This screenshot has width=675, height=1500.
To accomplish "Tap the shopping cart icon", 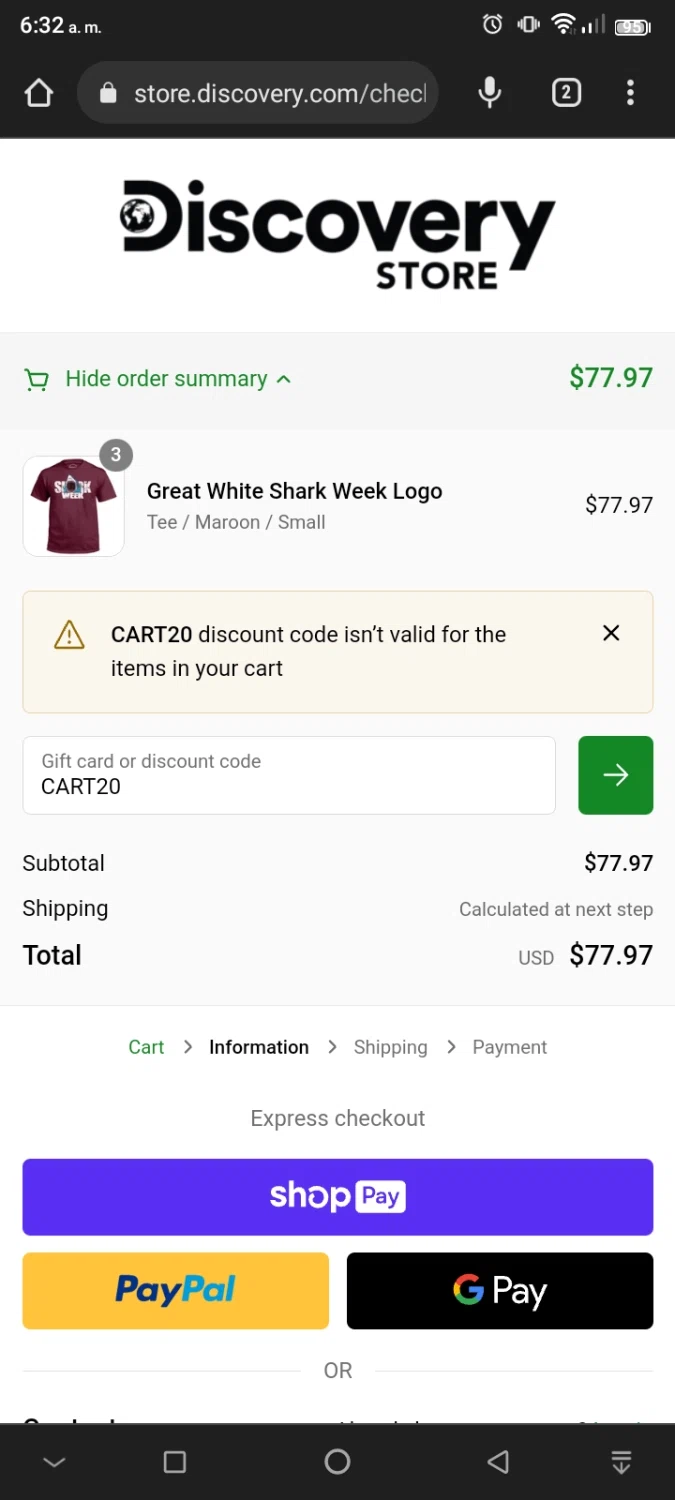I will coord(37,380).
